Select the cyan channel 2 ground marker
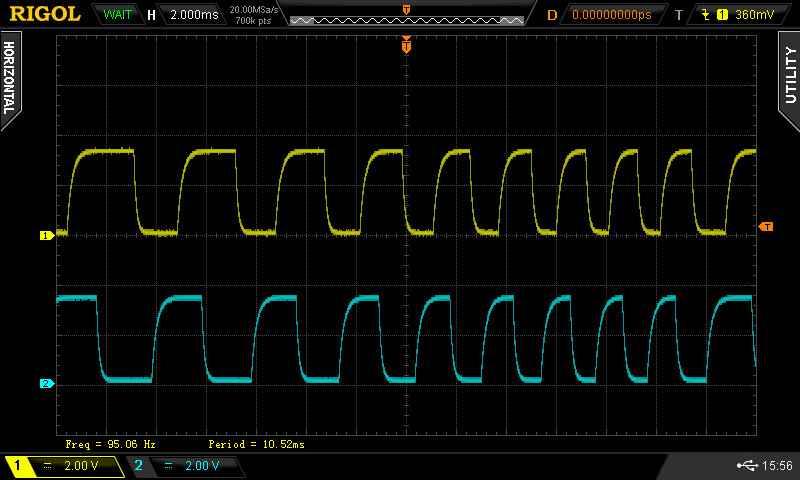Viewport: 800px width, 480px height. (x=45, y=383)
